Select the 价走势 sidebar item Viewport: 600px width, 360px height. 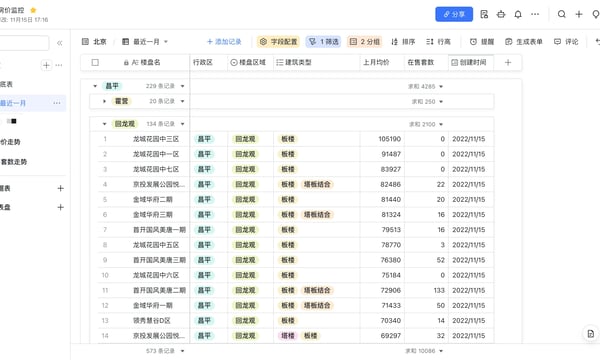click(10, 142)
